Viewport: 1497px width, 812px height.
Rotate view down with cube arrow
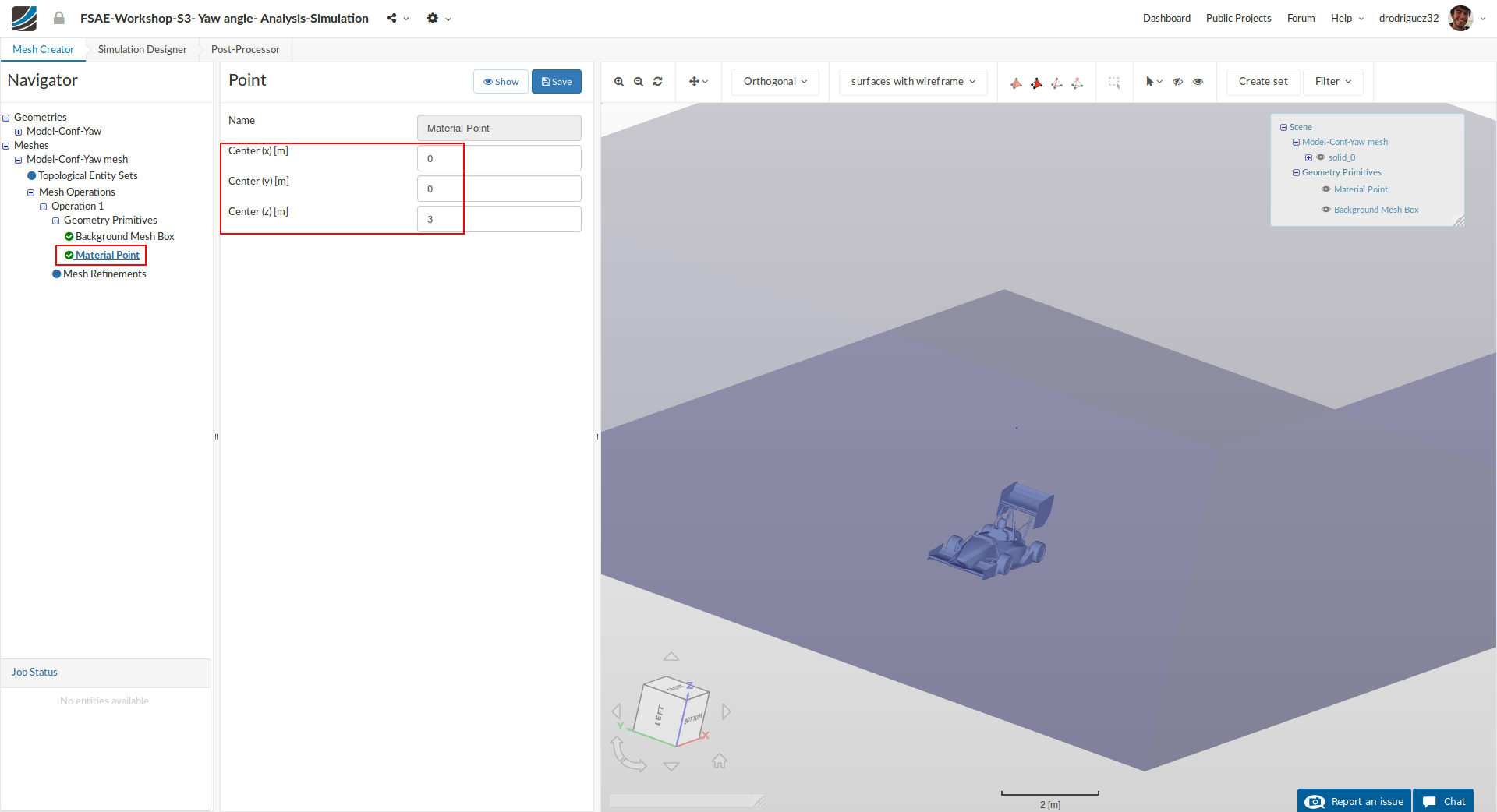coord(671,766)
